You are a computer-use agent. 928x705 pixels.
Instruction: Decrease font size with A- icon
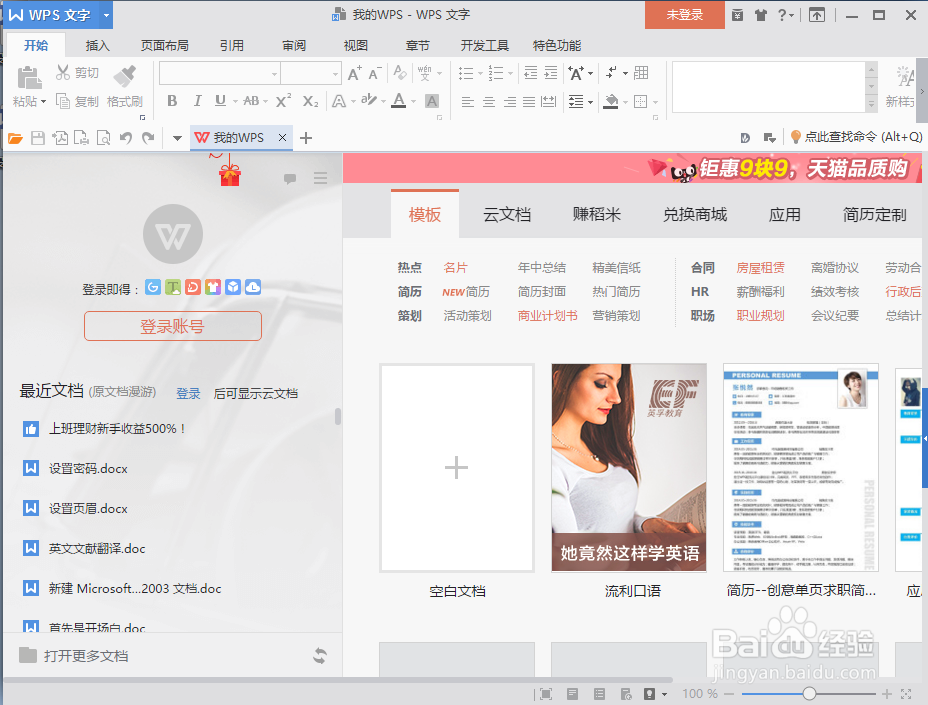(375, 73)
